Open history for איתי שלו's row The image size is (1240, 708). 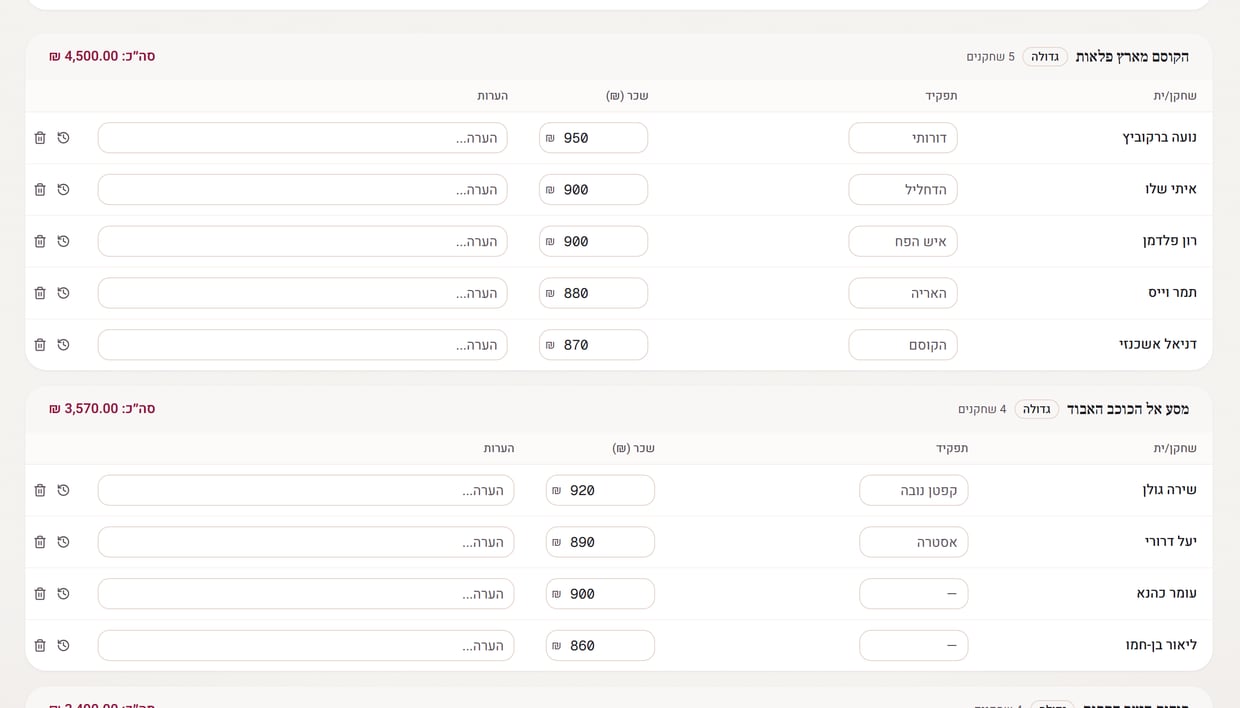point(63,190)
